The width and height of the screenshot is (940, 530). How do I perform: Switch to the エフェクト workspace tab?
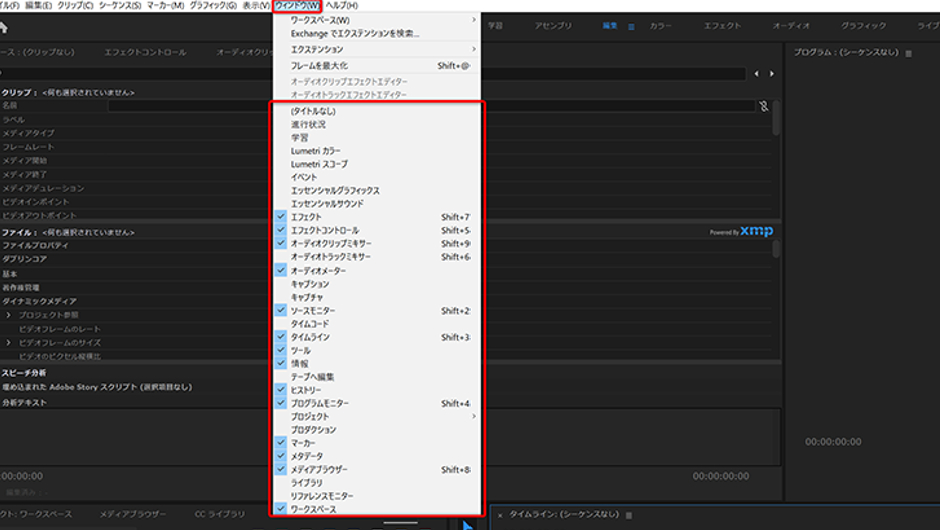point(722,26)
